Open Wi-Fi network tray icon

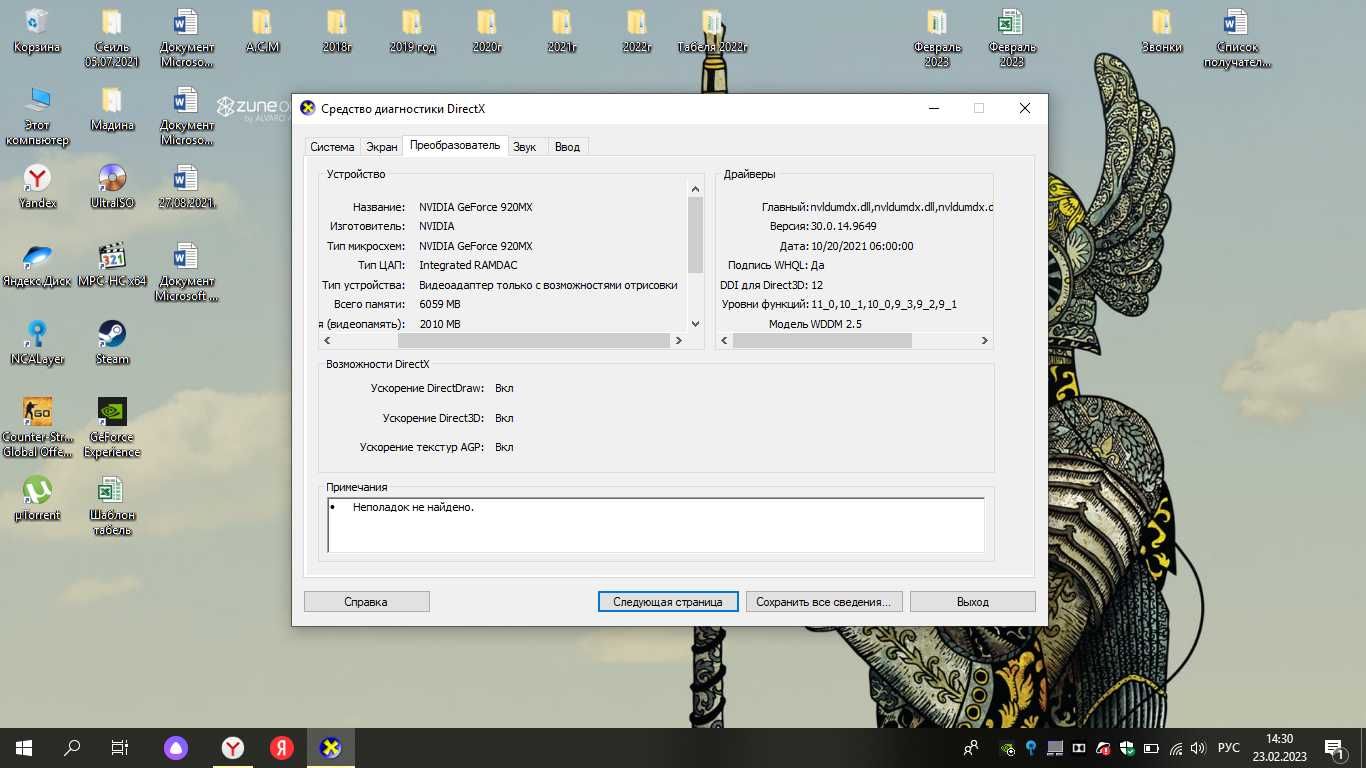click(1176, 748)
